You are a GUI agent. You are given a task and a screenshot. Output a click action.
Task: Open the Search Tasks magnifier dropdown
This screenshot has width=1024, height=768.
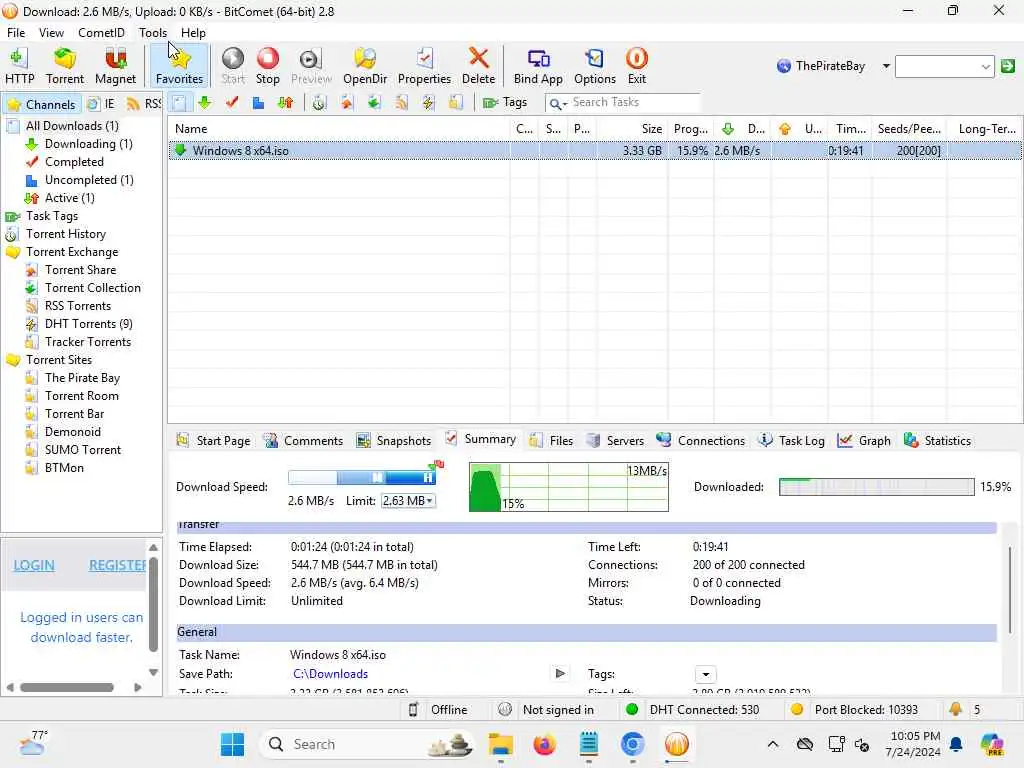558,103
